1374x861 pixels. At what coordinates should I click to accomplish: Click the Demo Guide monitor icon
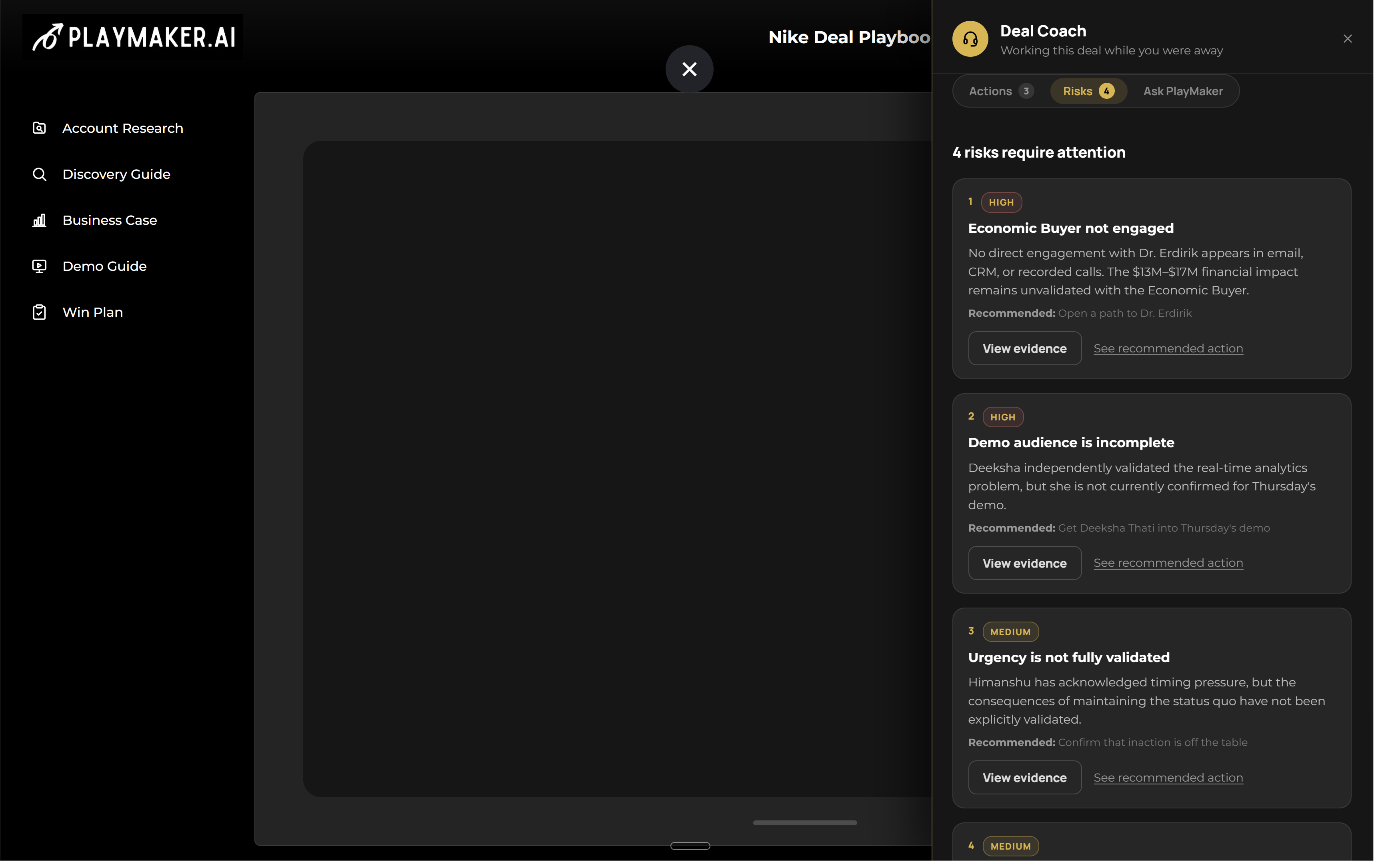[39, 266]
